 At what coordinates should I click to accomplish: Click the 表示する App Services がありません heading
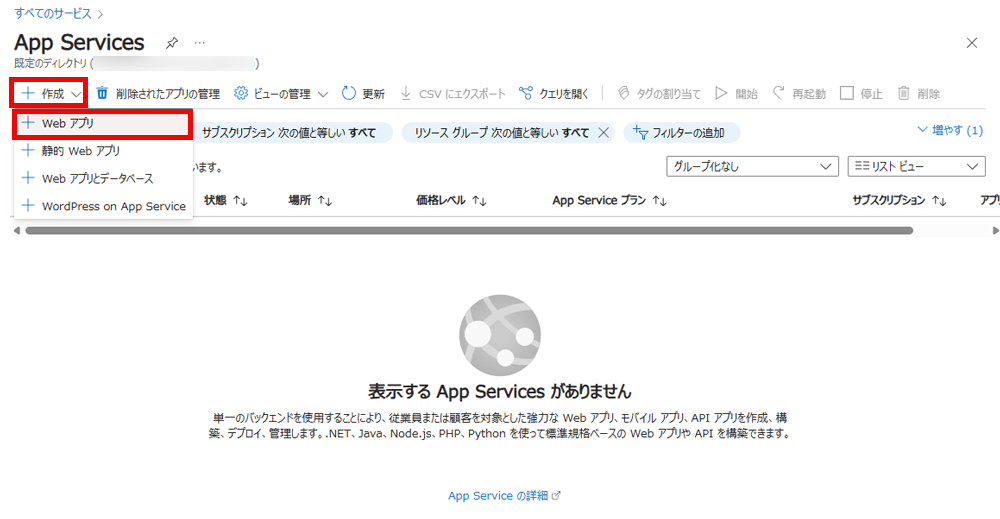[x=500, y=391]
